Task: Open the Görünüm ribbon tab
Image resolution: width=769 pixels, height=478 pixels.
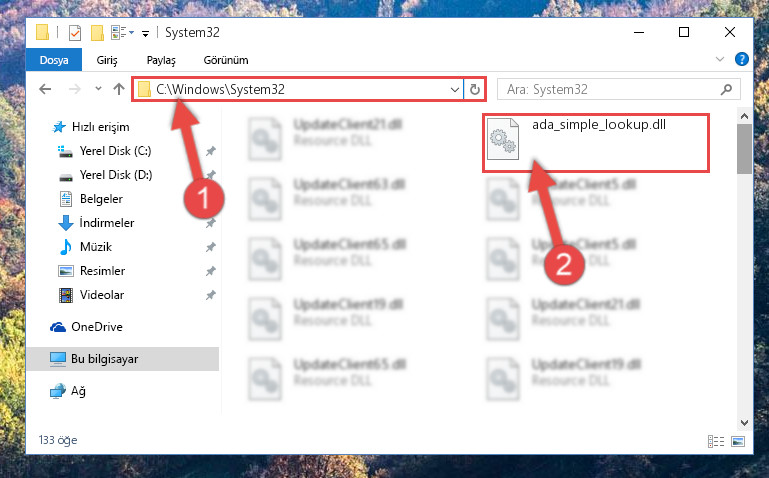Action: point(226,60)
